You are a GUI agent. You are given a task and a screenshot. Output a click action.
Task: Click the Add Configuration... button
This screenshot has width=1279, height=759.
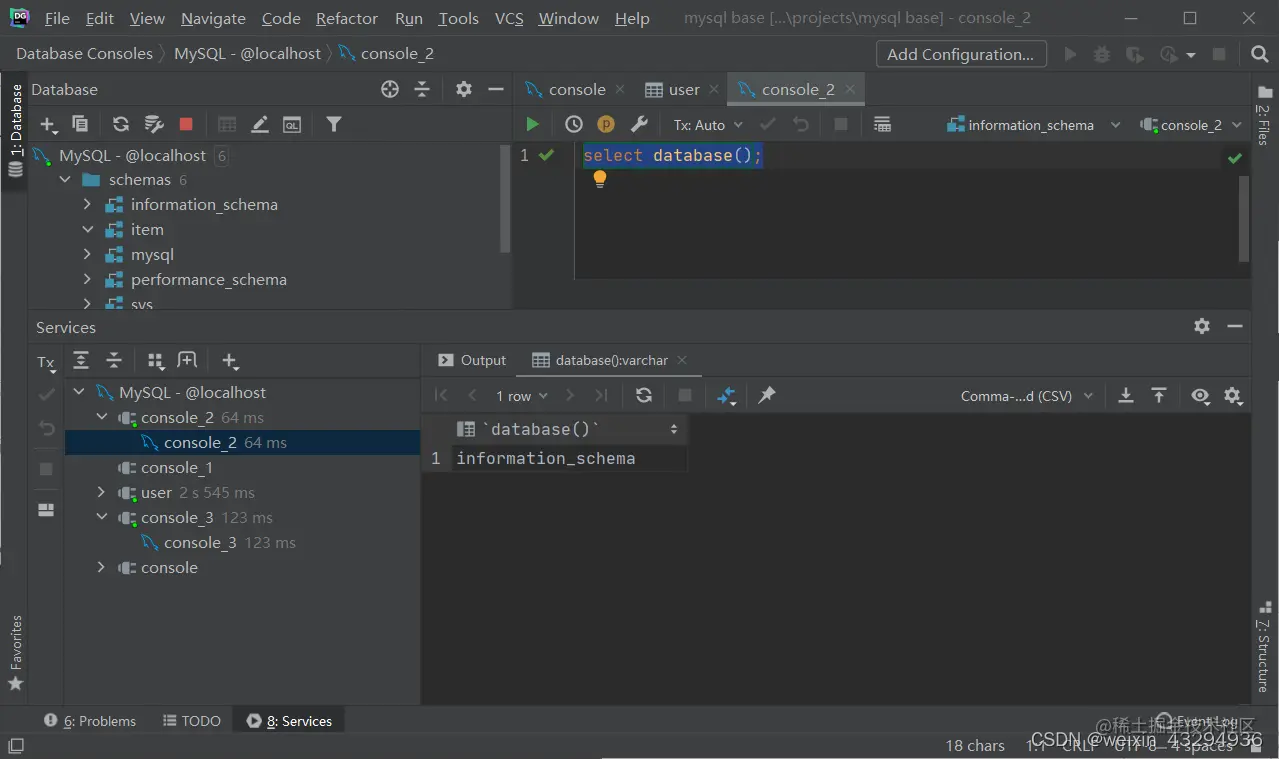(x=961, y=54)
